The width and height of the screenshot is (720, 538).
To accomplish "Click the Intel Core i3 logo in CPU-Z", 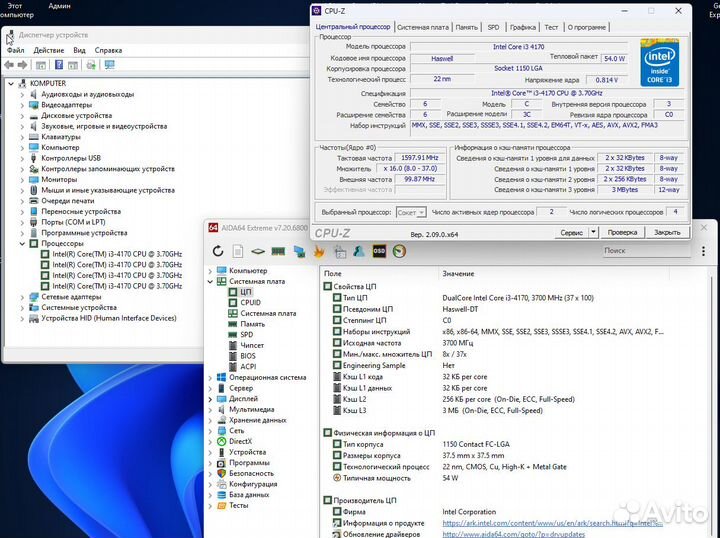I will click(659, 62).
